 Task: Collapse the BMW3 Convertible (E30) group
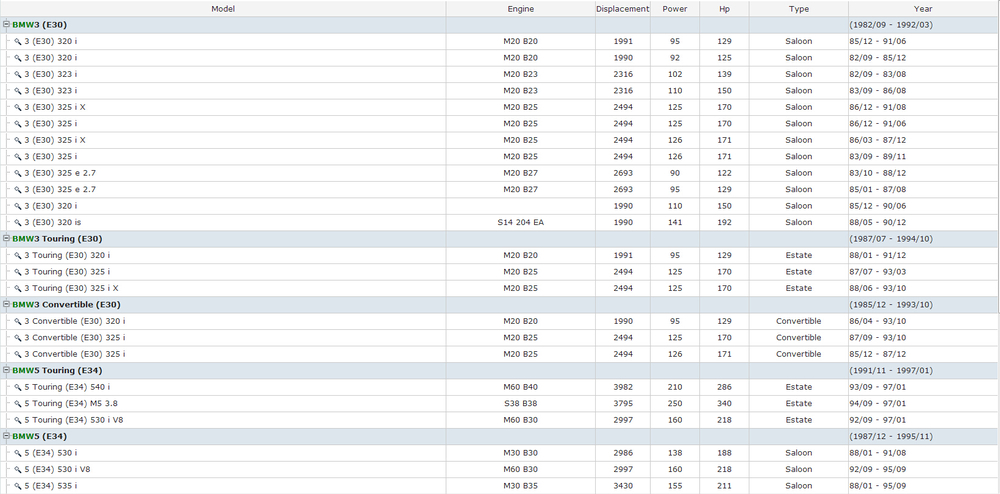tap(7, 305)
